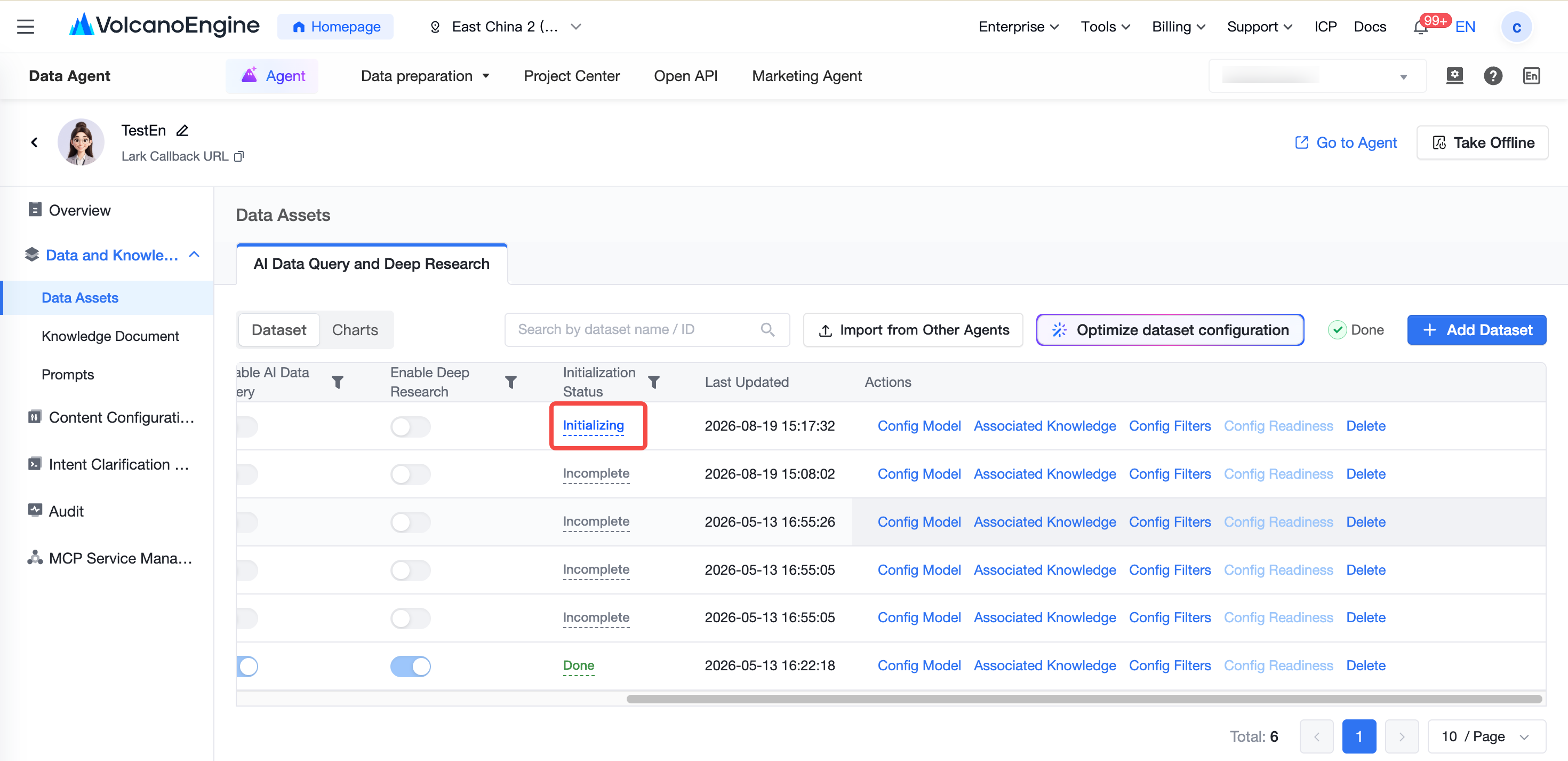Collapse the Data and Knowledge section
This screenshot has width=1568, height=761.
pos(194,255)
